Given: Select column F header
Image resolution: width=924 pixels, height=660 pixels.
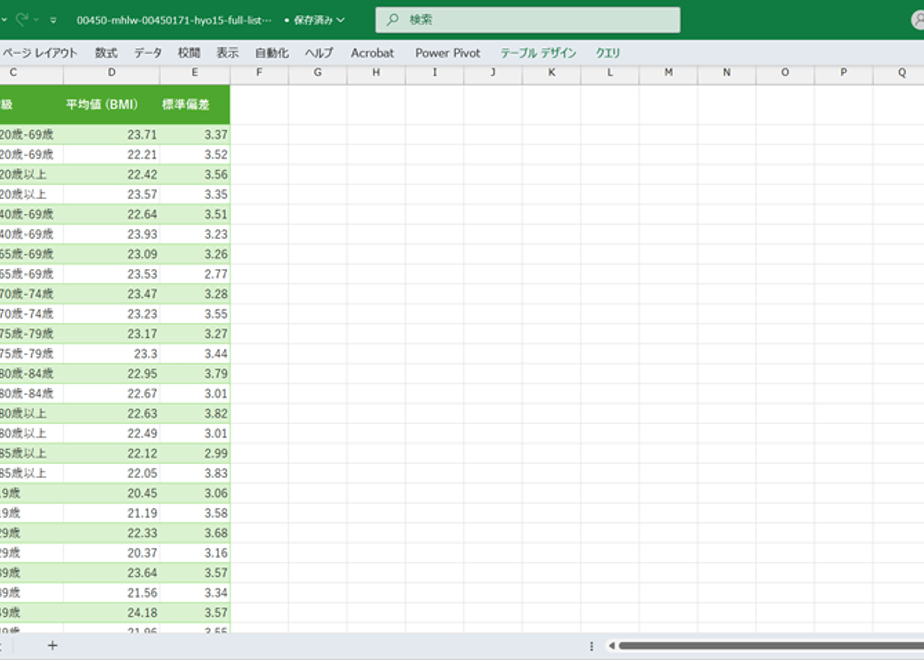Looking at the screenshot, I should coord(259,72).
